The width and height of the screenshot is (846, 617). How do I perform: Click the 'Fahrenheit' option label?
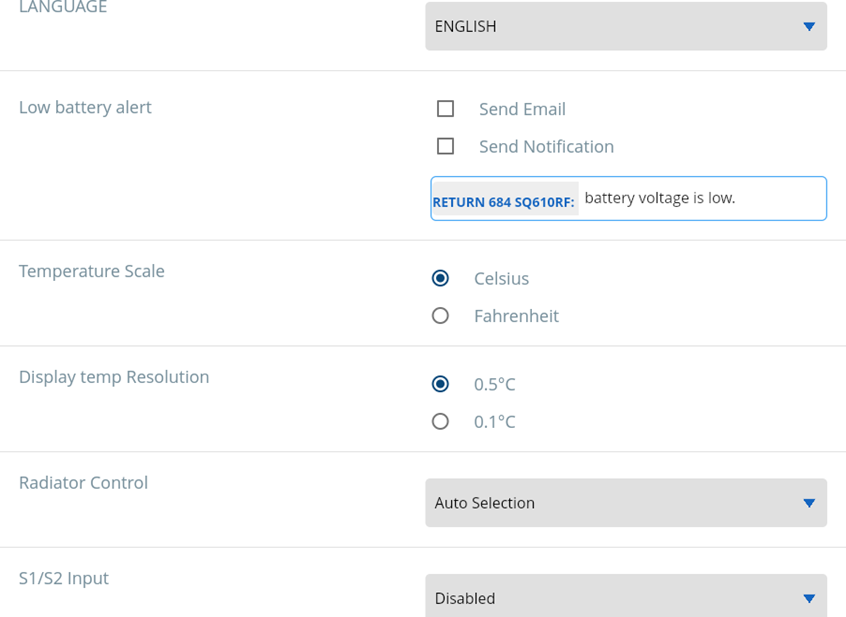(x=516, y=316)
